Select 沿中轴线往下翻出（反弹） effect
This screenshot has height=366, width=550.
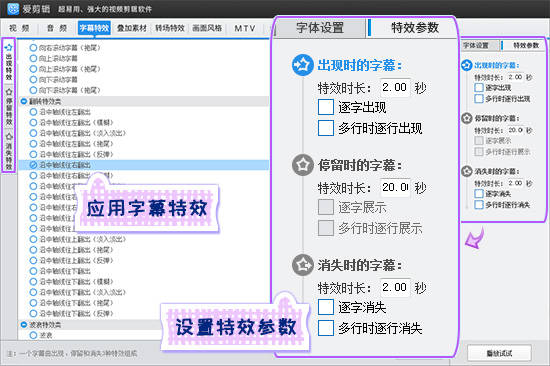tap(72, 313)
